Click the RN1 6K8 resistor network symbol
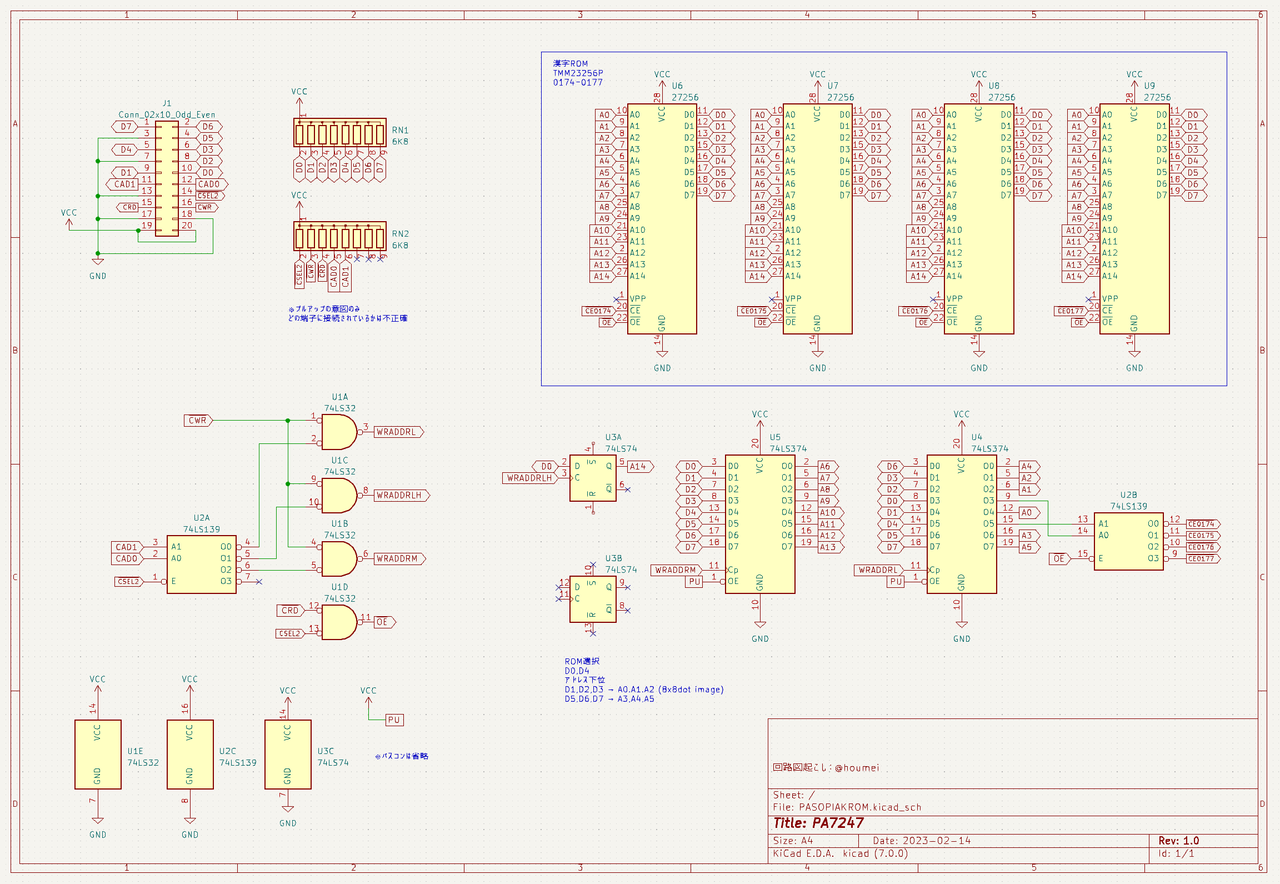1280x884 pixels. coord(340,130)
